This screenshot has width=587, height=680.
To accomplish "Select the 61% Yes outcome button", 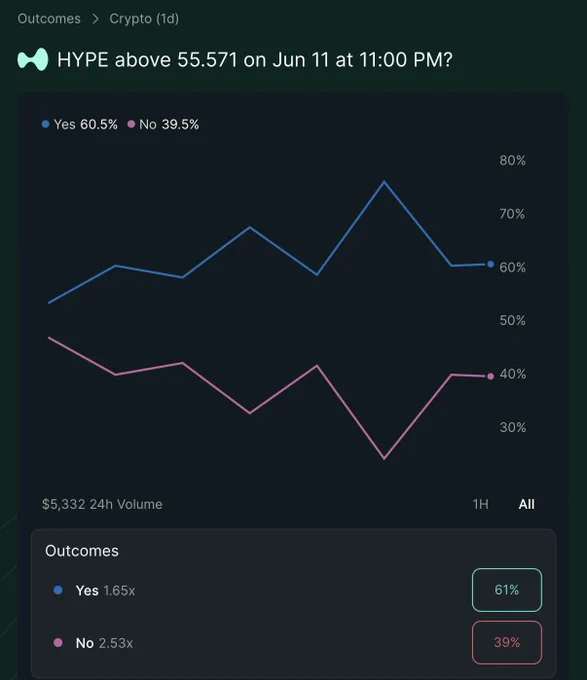I will [507, 590].
